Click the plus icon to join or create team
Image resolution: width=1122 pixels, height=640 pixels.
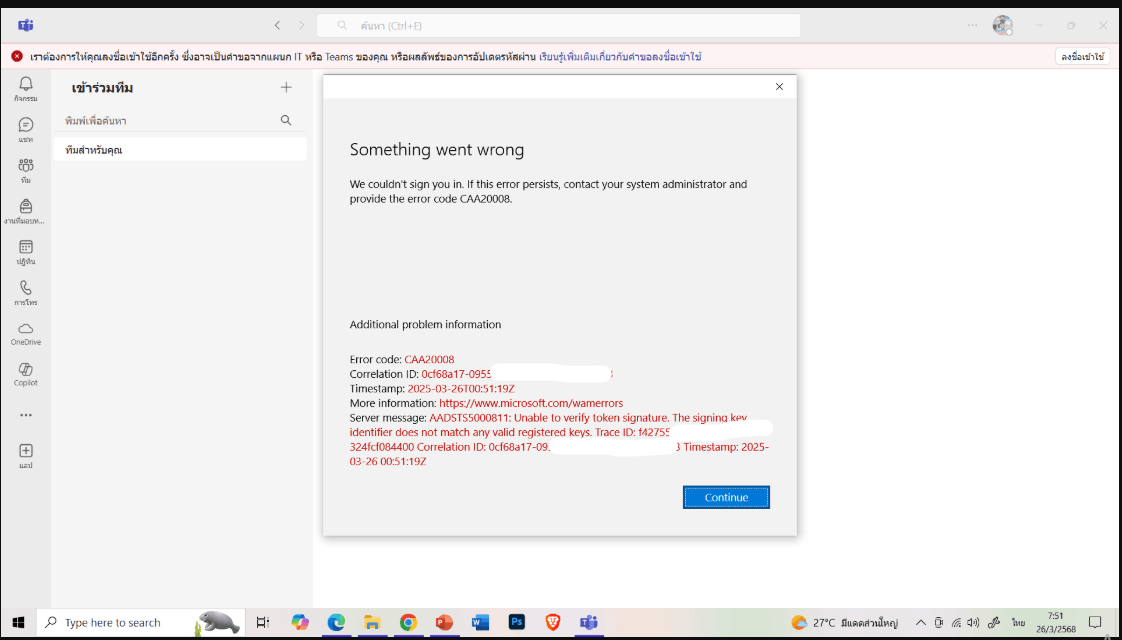(286, 87)
